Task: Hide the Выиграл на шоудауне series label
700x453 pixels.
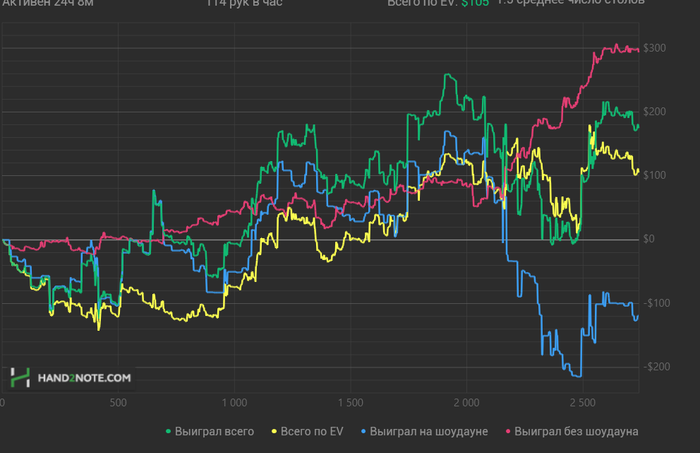Action: coord(429,432)
